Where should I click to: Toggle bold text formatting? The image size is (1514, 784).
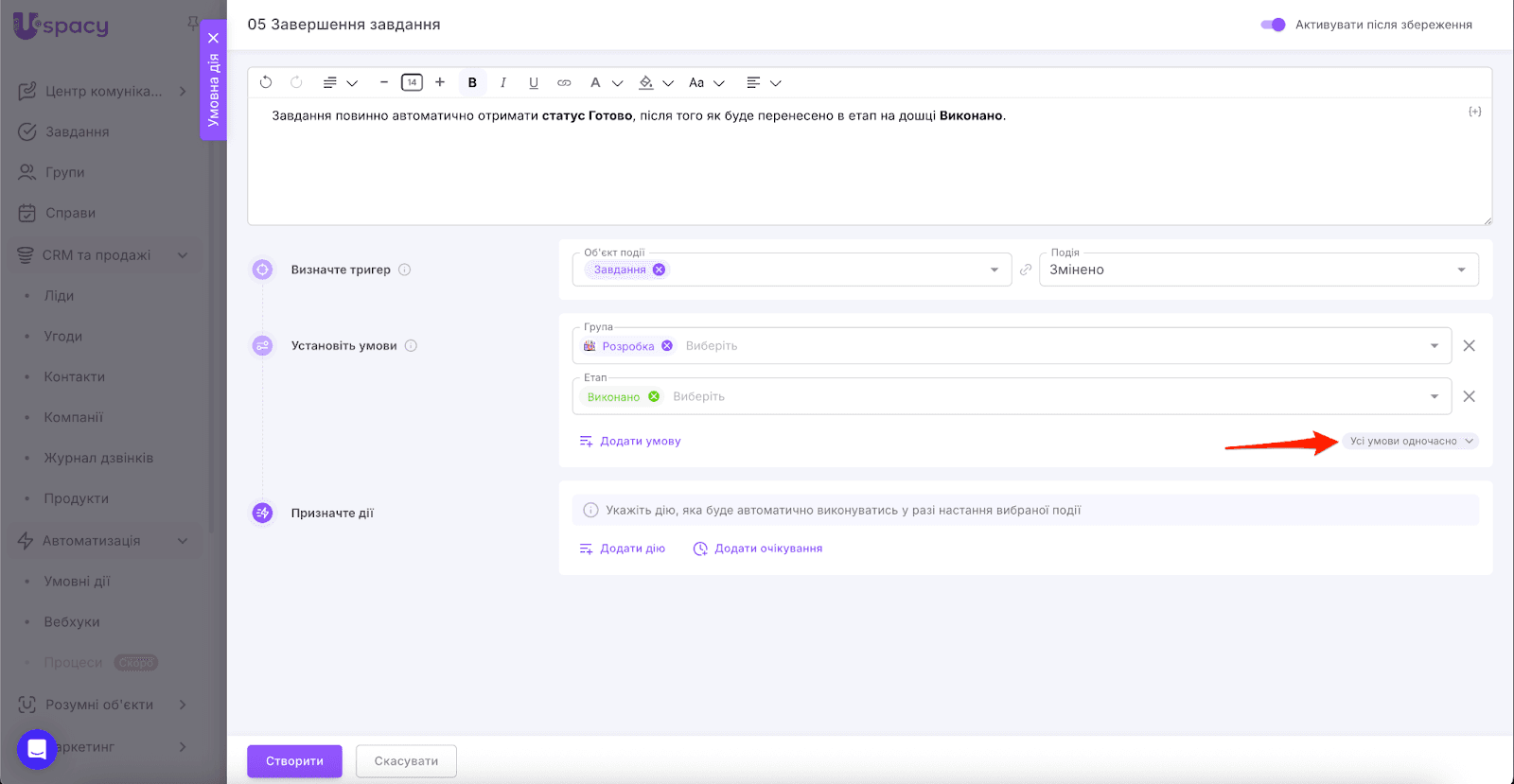[472, 83]
